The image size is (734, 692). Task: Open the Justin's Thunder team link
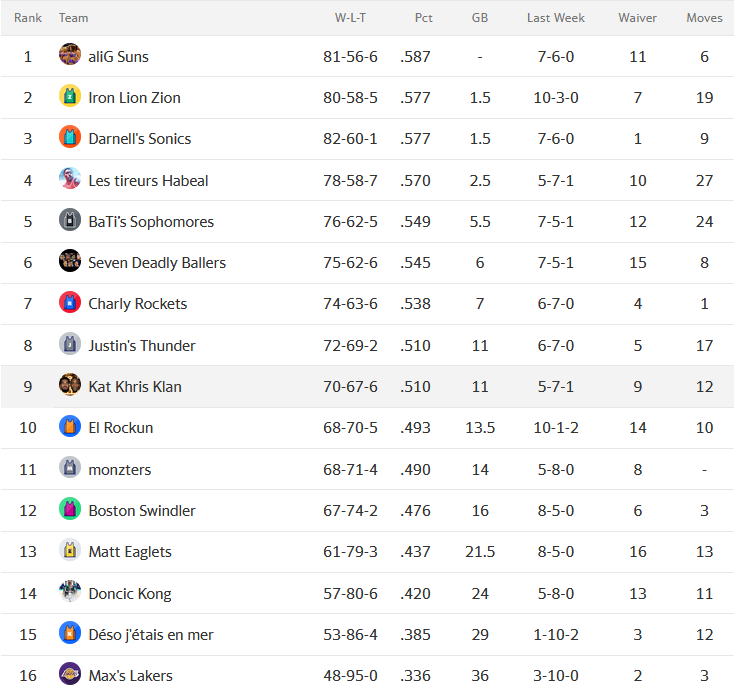click(142, 346)
